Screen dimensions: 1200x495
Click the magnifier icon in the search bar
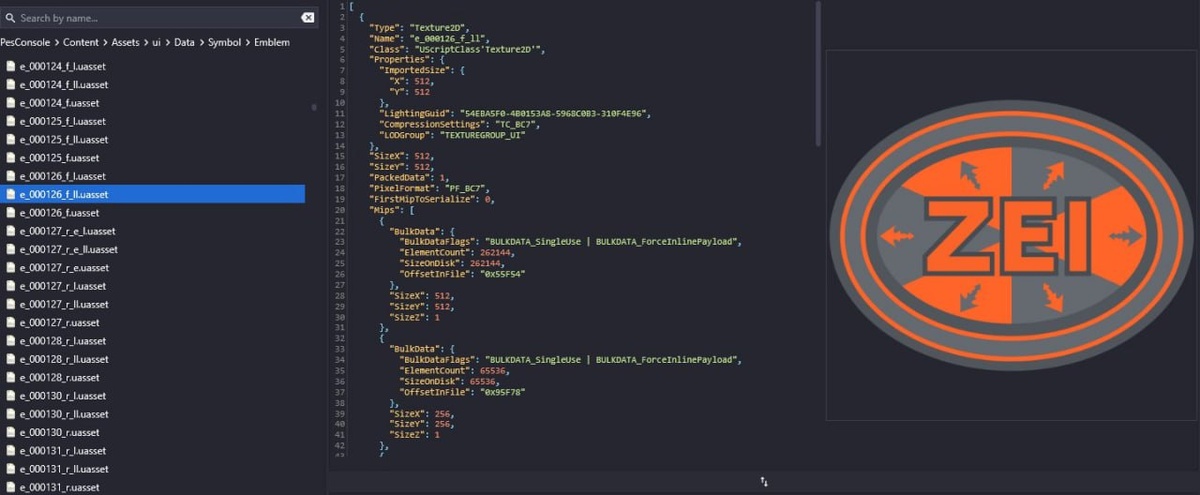coord(10,18)
